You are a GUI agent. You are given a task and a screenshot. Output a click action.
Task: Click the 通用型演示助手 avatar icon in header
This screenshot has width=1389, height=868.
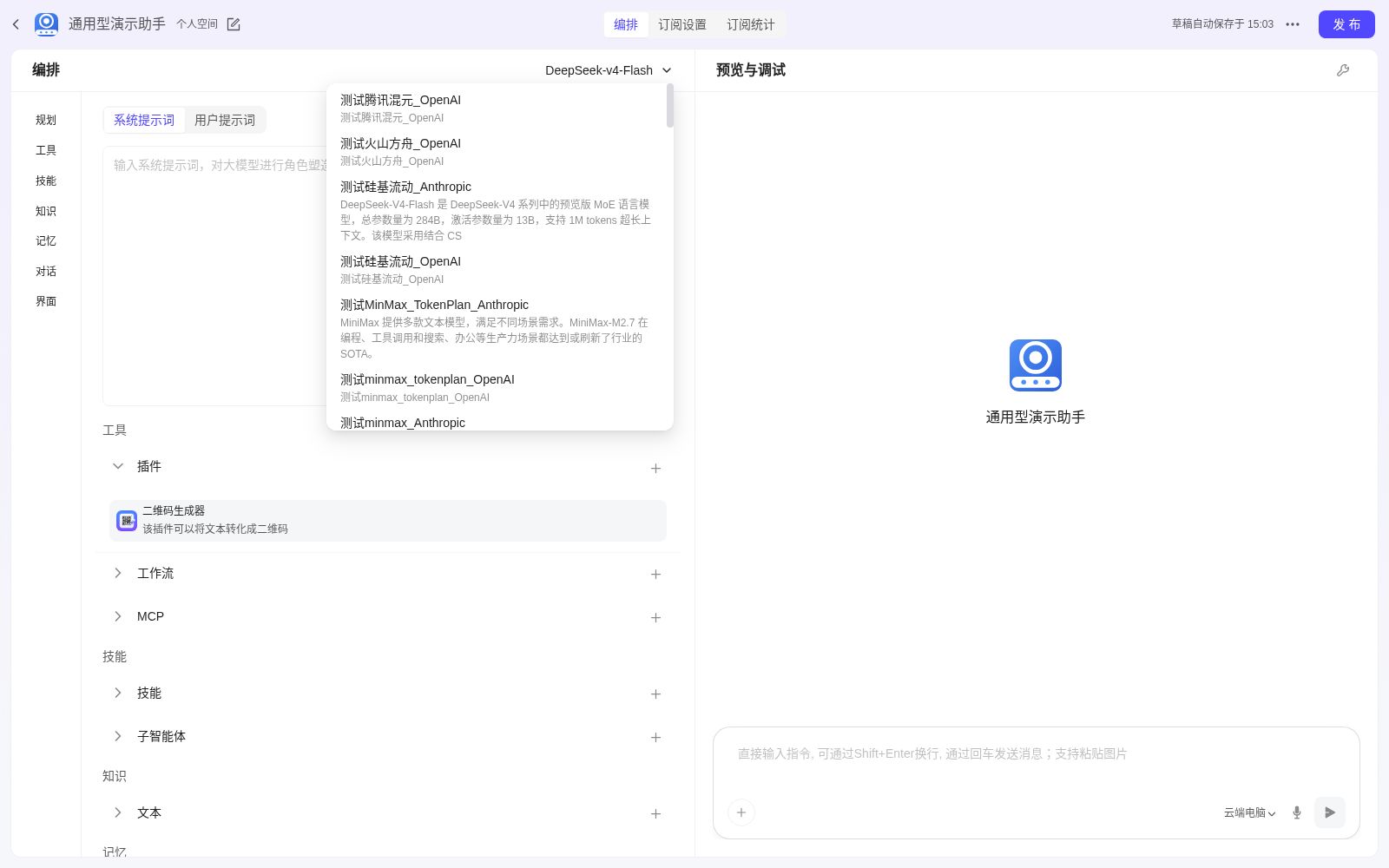point(46,24)
